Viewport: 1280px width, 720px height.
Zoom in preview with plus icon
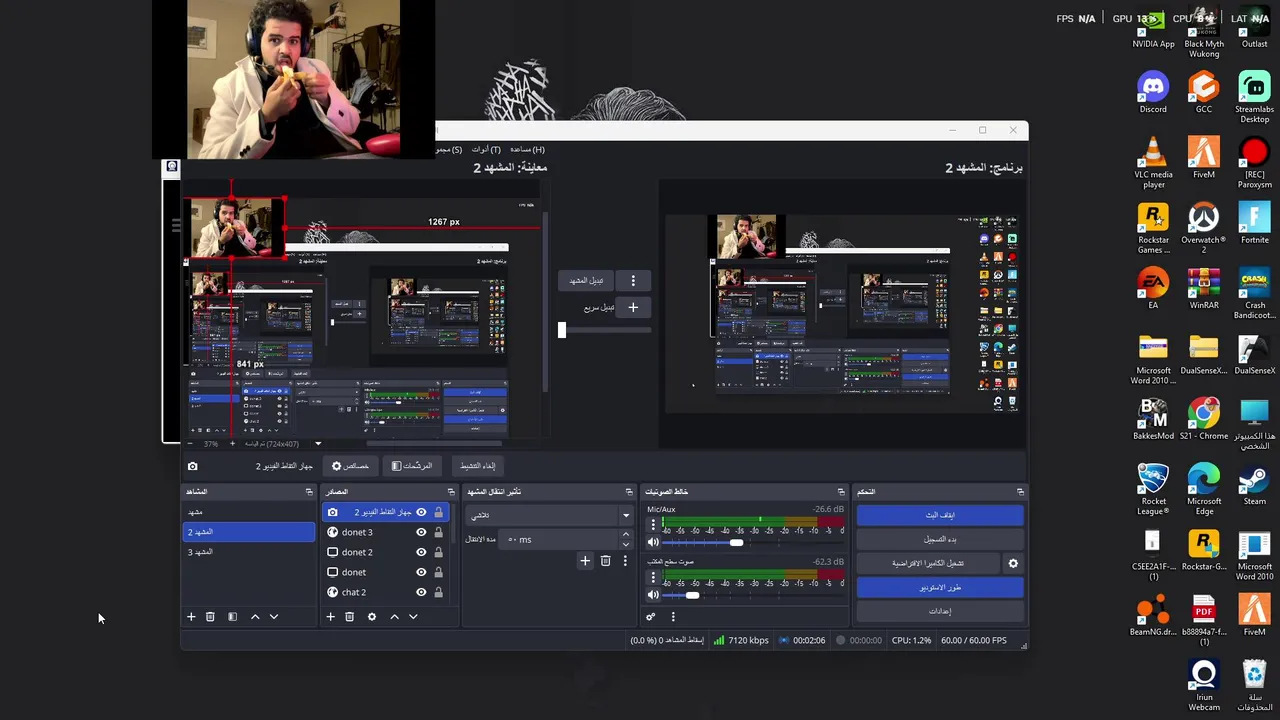tap(232, 443)
